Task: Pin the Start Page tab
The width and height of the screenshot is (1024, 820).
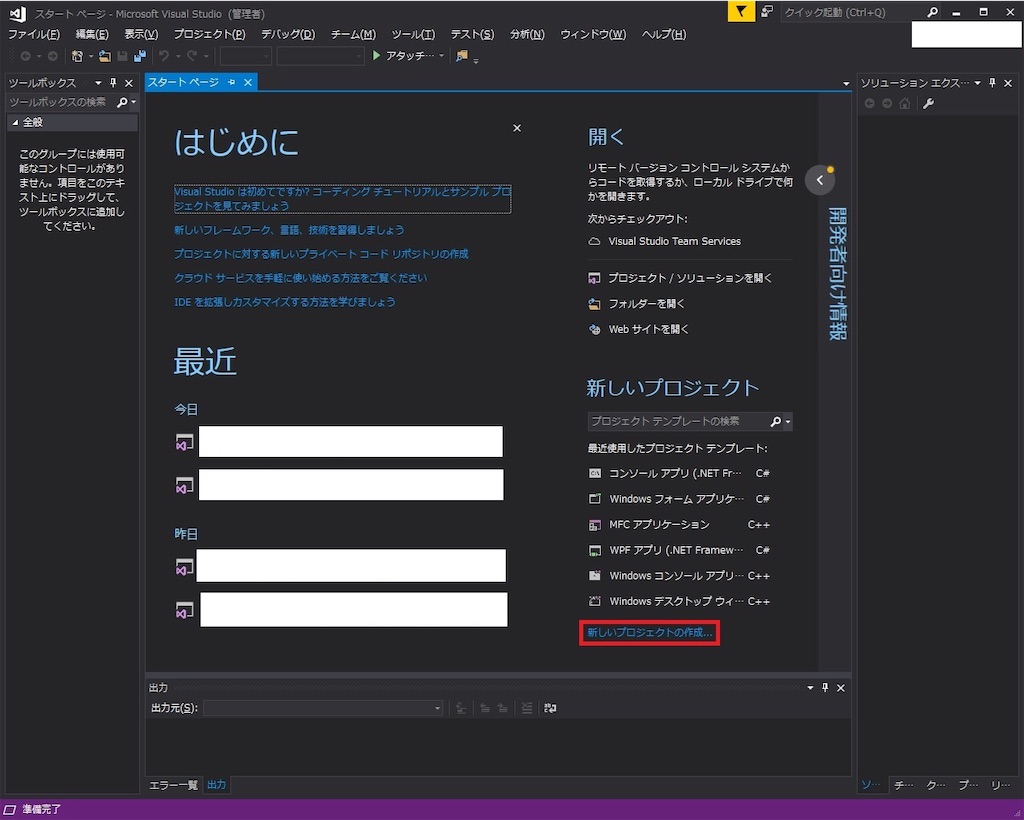Action: coord(231,82)
